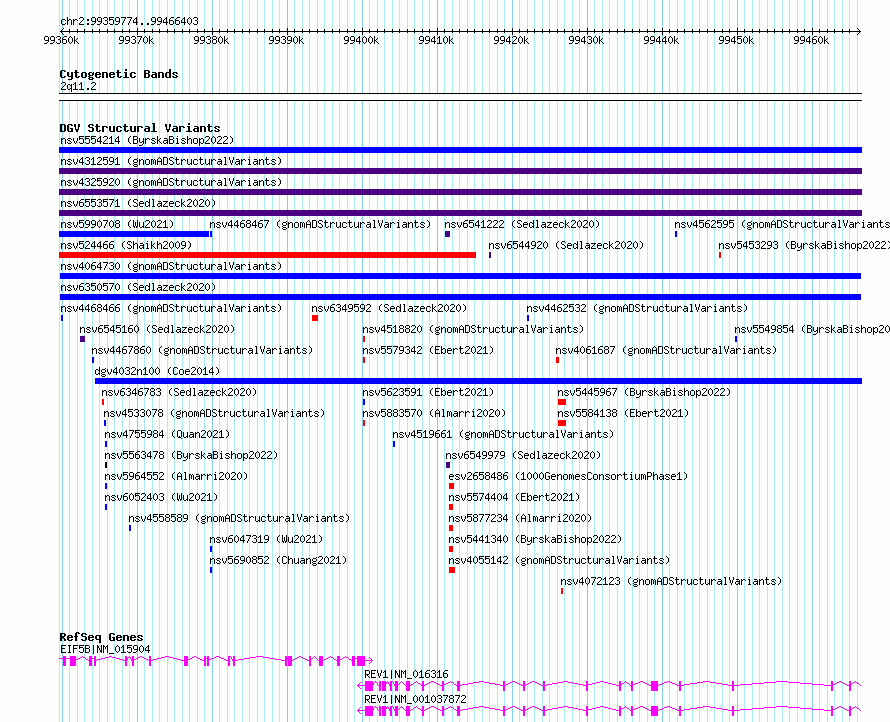This screenshot has height=722, width=890.
Task: Click nsv5445967 (ByrskaBishop2022) label
Action: pyautogui.click(x=644, y=392)
